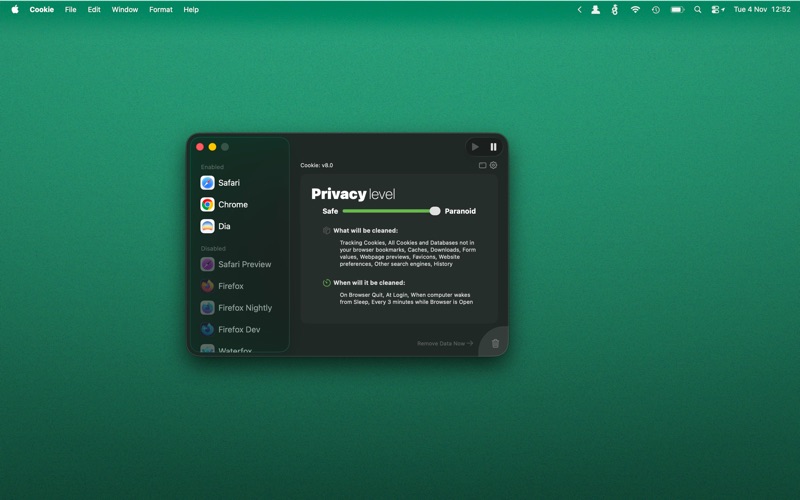Click the Firefox icon in Disabled list
Screen dimensions: 800x500
click(207, 286)
